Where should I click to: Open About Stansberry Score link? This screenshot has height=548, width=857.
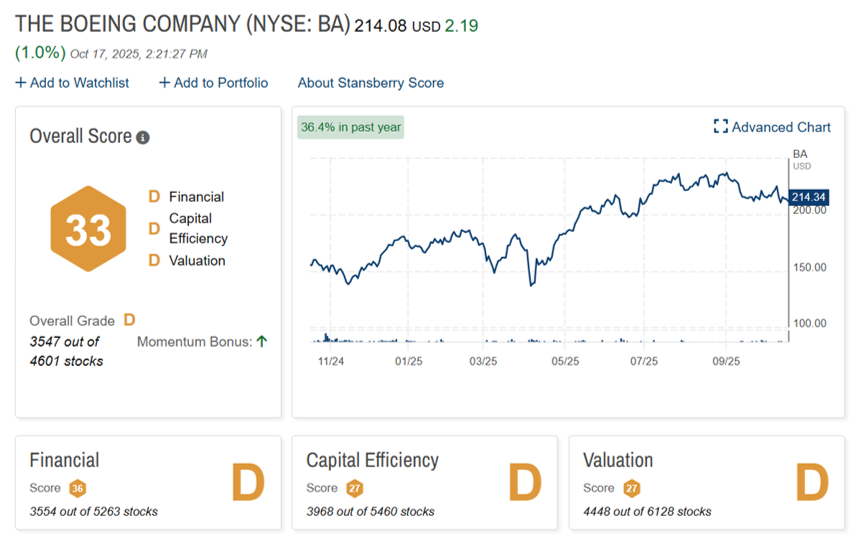pos(370,83)
